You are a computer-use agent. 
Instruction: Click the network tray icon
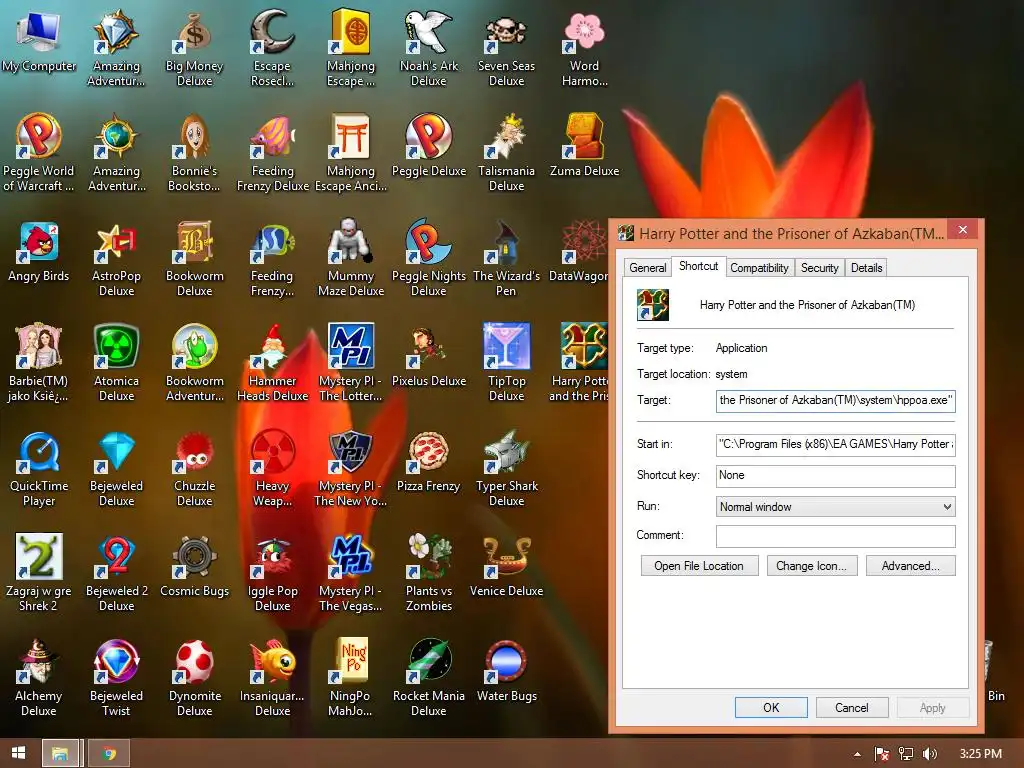[x=905, y=754]
